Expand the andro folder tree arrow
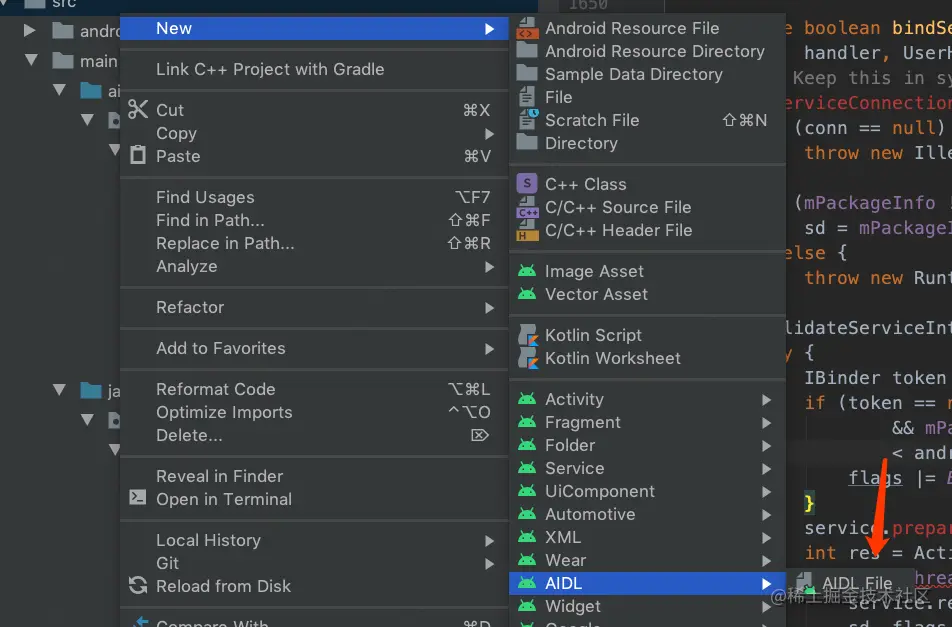 coord(29,30)
